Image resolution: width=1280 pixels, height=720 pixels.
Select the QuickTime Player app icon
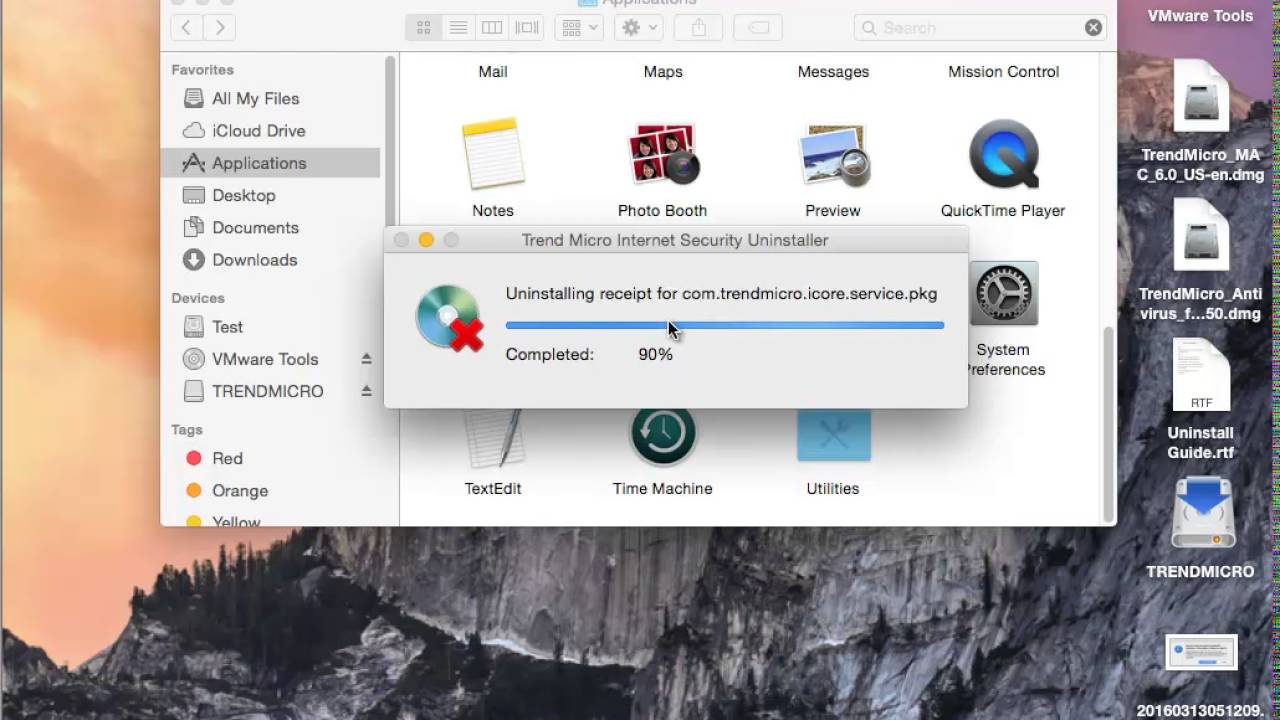tap(1003, 154)
